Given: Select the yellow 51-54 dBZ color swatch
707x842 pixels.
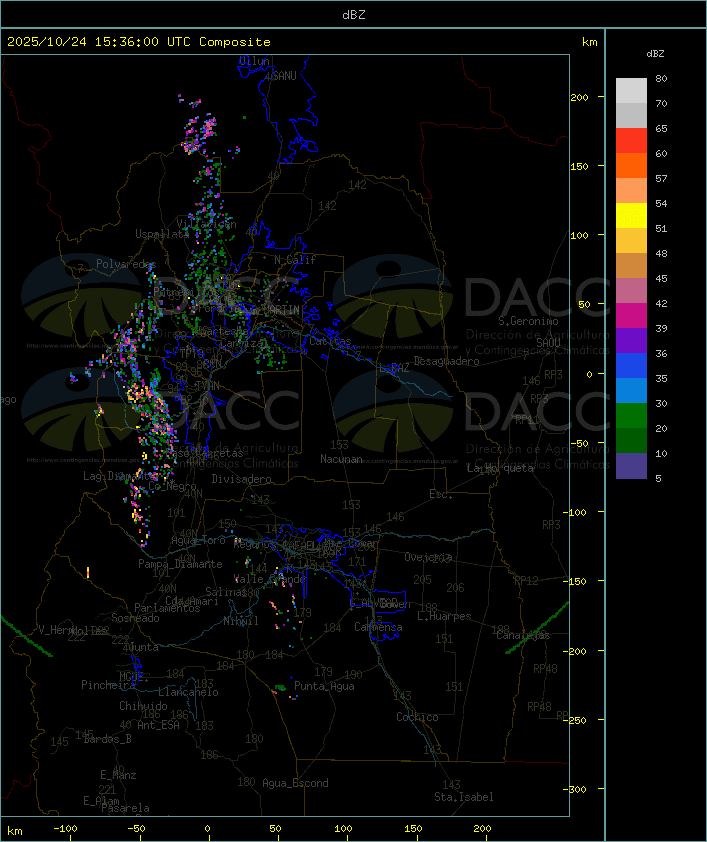Looking at the screenshot, I should [x=631, y=215].
